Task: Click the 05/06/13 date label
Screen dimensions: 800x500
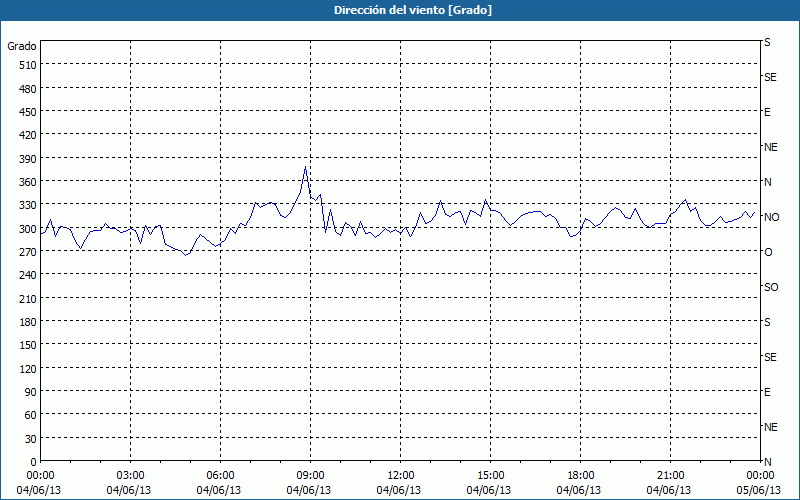Action: point(757,490)
